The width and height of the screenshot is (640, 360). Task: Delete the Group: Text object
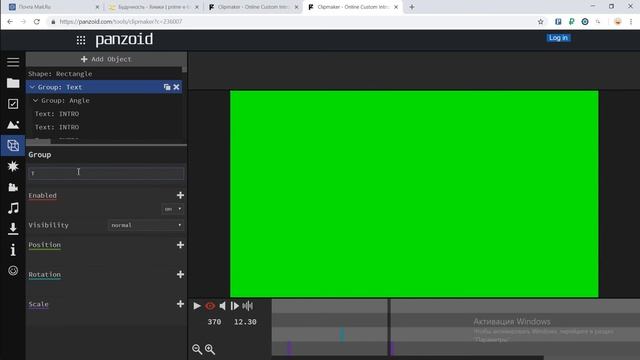176,87
